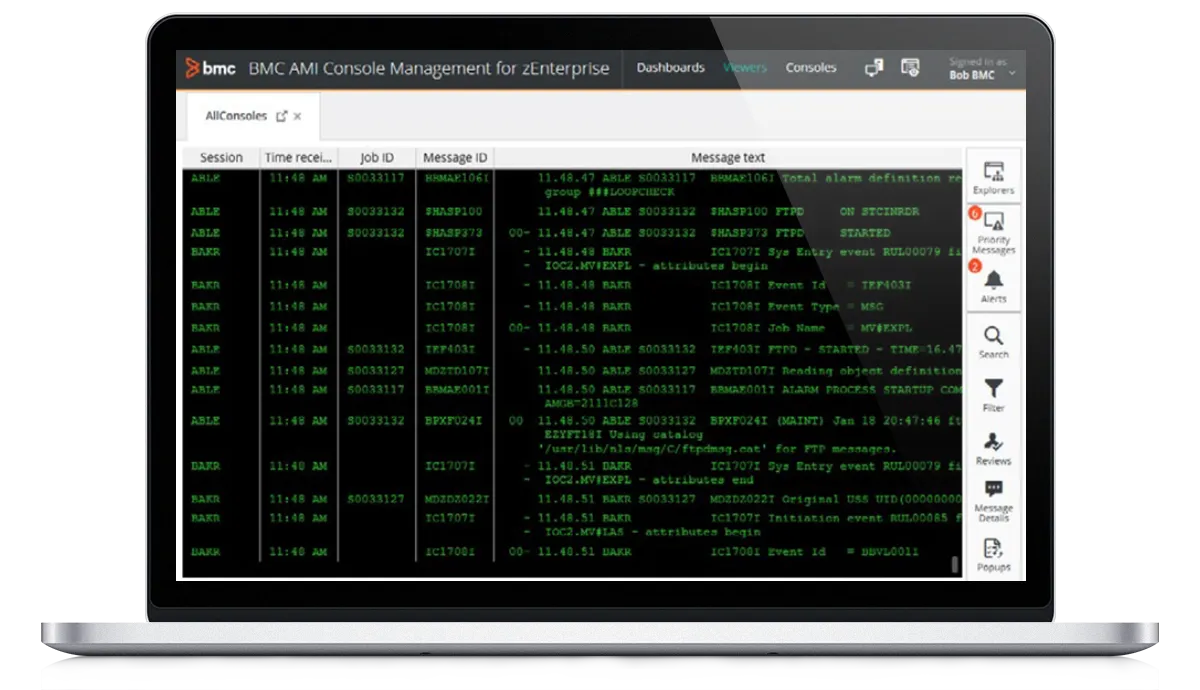Open the Dashboards menu

pyautogui.click(x=671, y=68)
